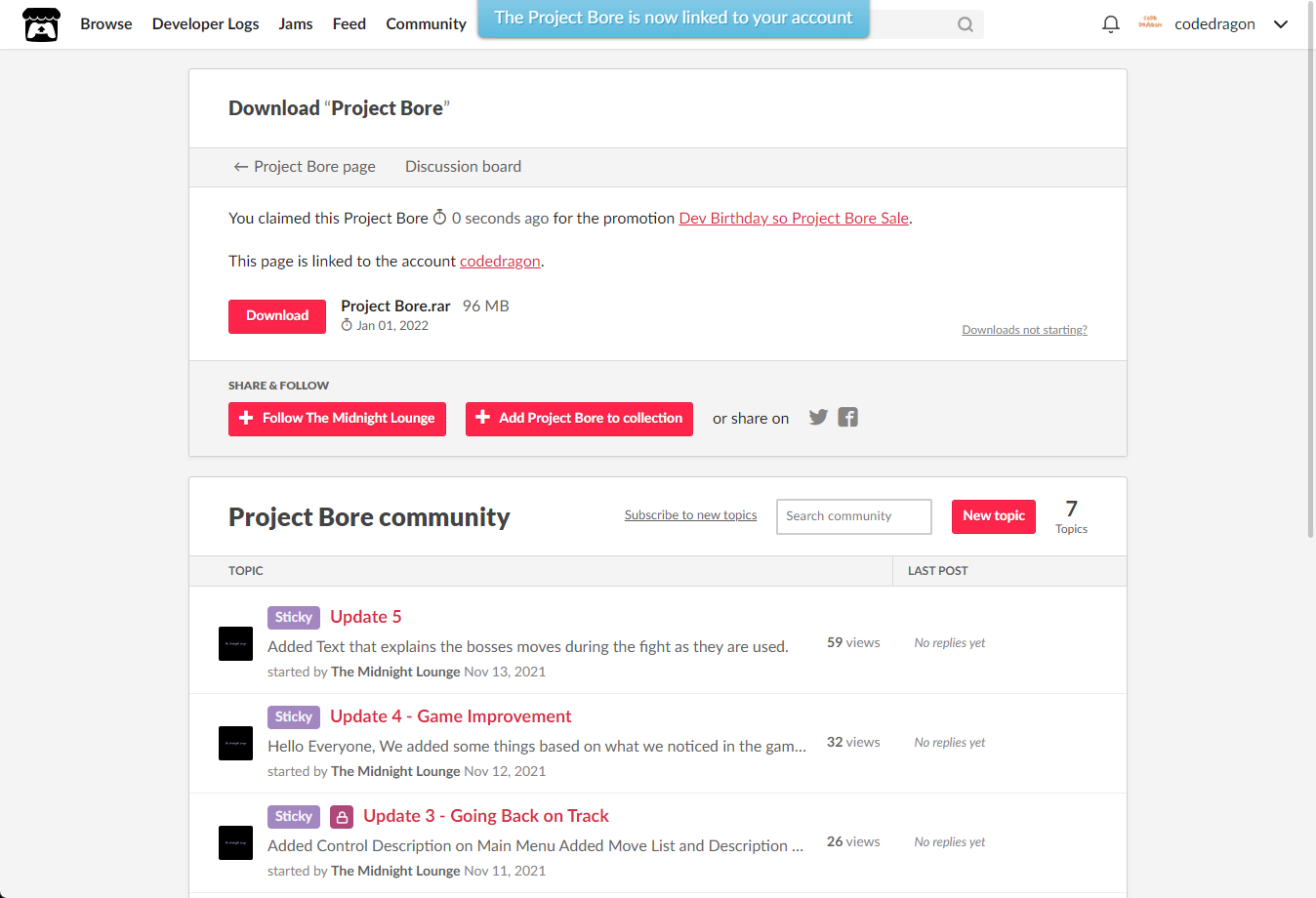
Task: Click the Project Bore.rar file name
Action: (395, 306)
